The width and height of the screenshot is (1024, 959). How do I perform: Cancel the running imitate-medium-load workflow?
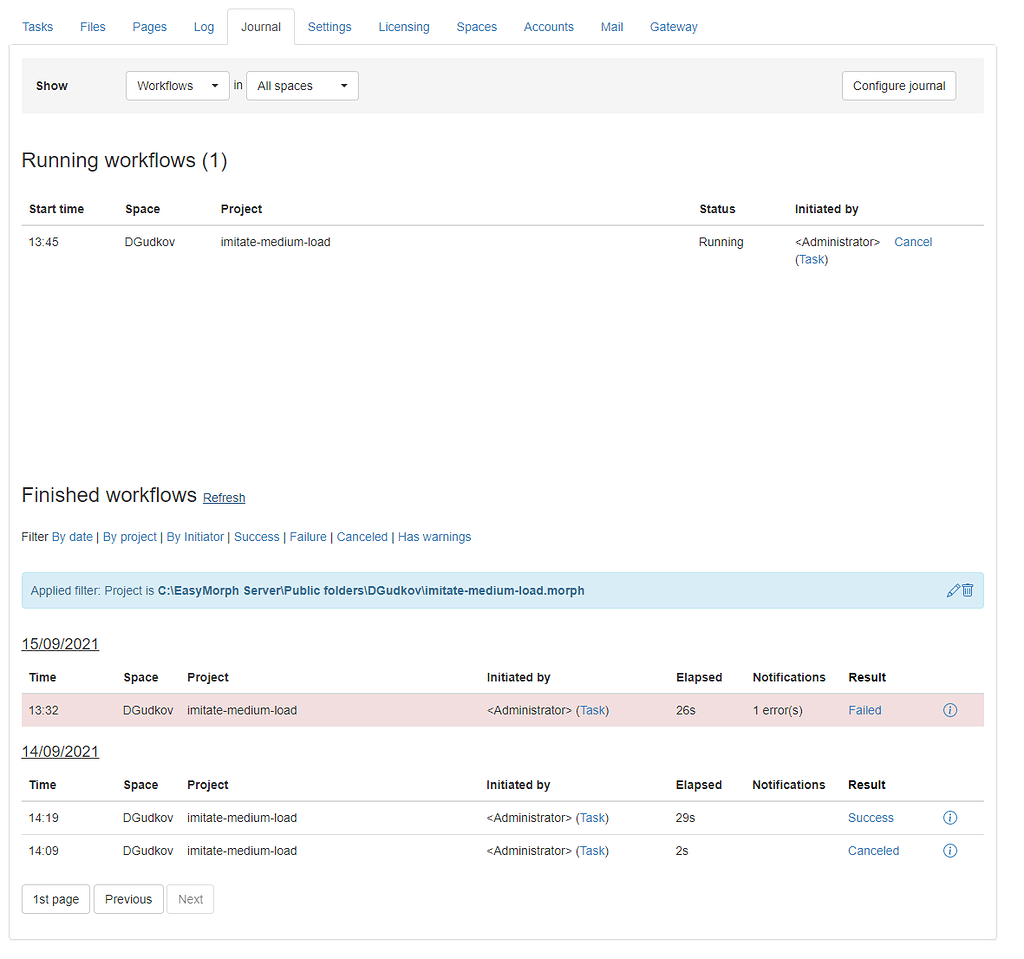pyautogui.click(x=912, y=241)
